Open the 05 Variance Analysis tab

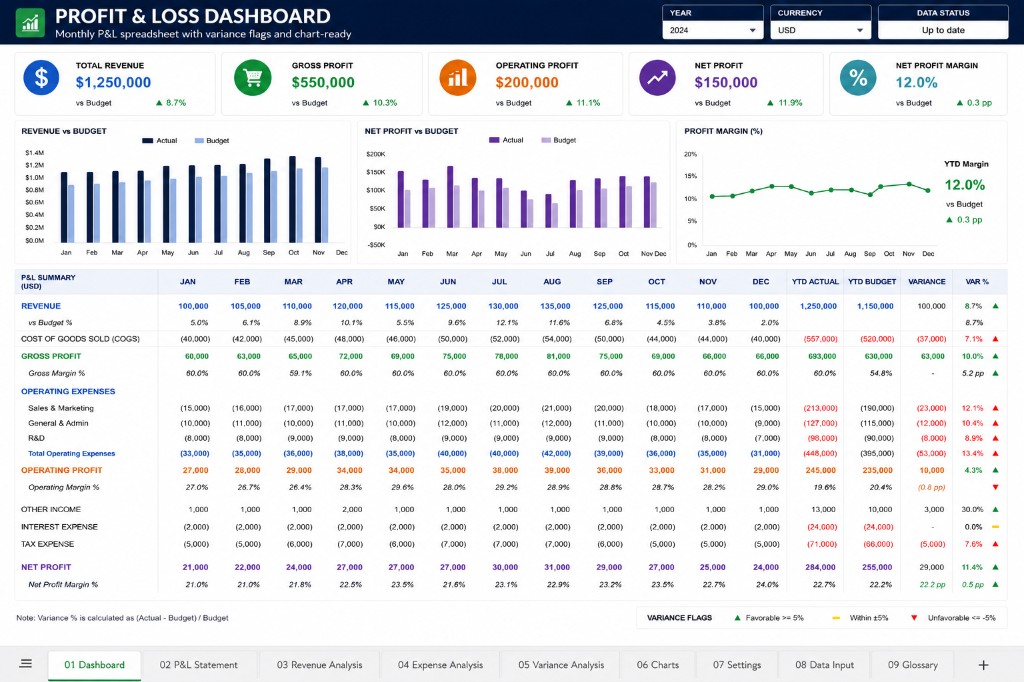(561, 665)
